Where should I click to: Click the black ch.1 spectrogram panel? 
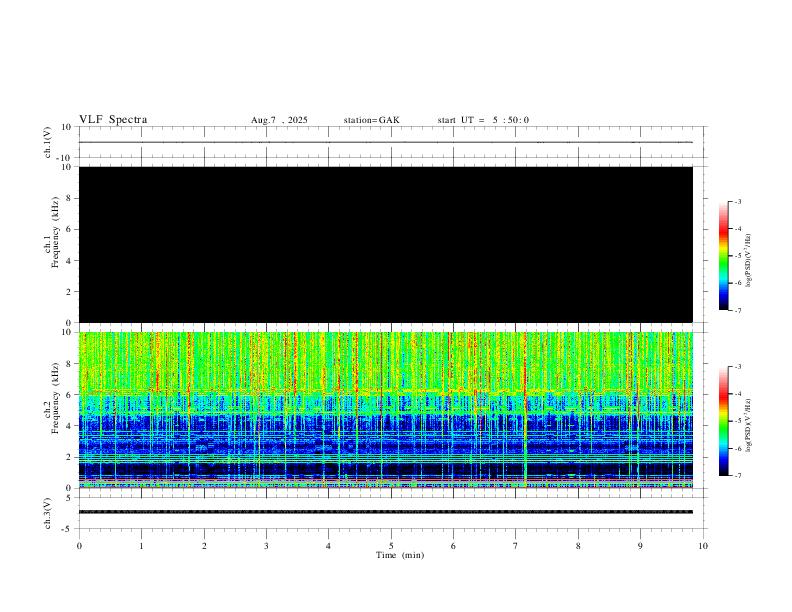(386, 244)
